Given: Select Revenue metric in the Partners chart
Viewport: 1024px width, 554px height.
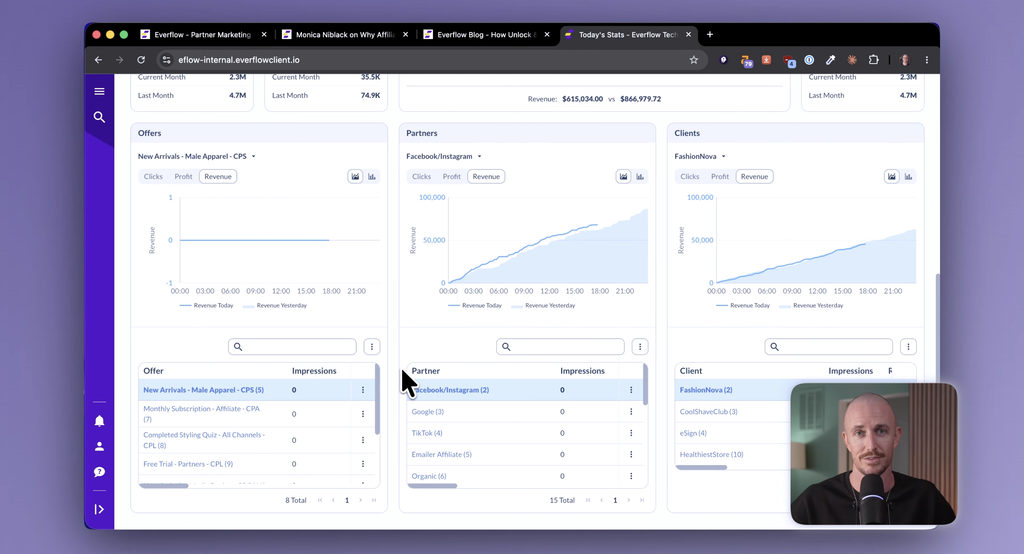Looking at the screenshot, I should point(487,176).
